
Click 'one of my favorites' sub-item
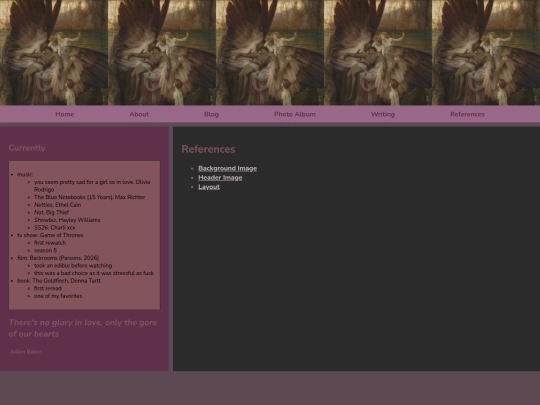tap(58, 296)
